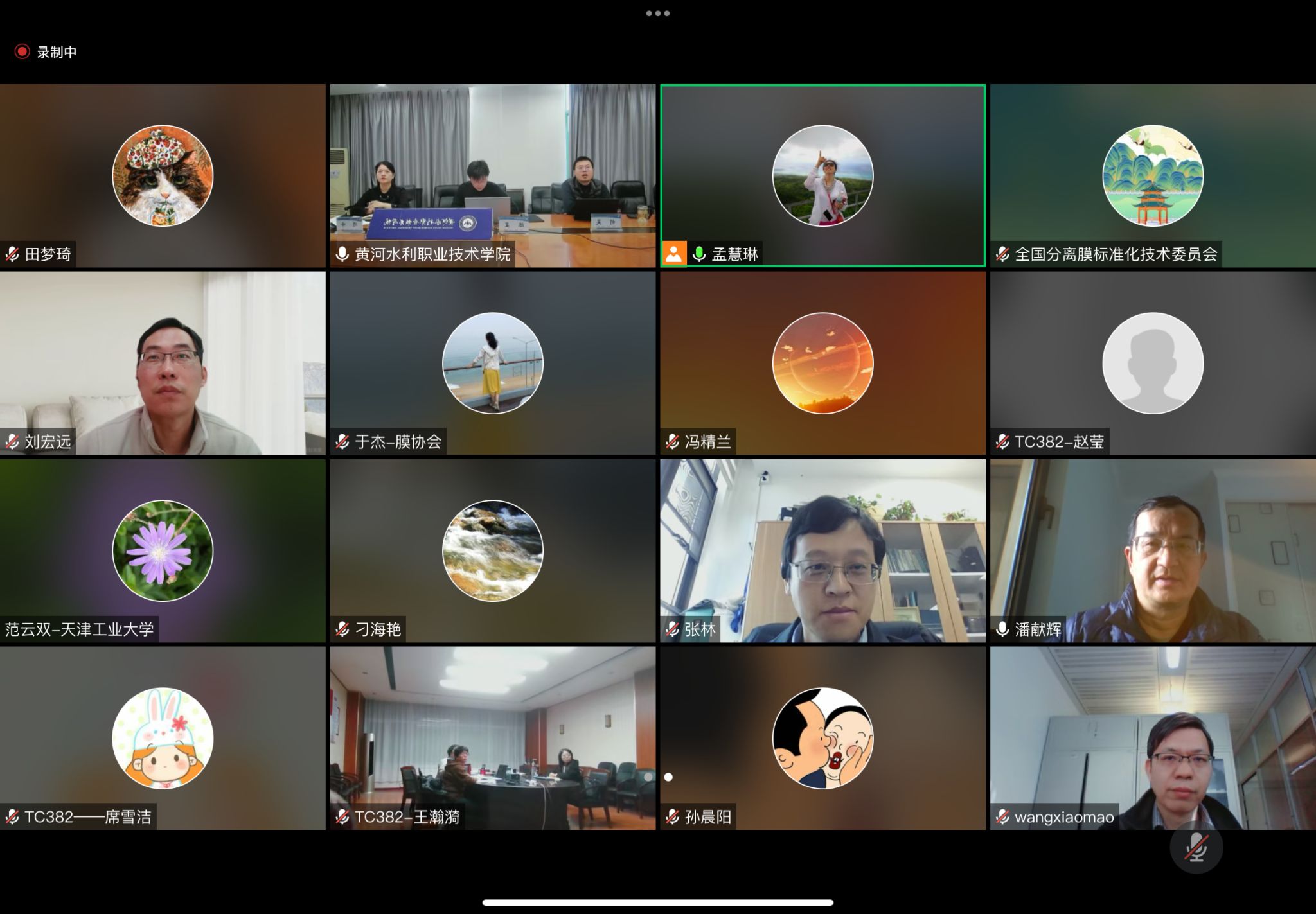This screenshot has height=914, width=1316.
Task: Click the muted mic icon beside wangxiaomao
Action: point(1002,816)
